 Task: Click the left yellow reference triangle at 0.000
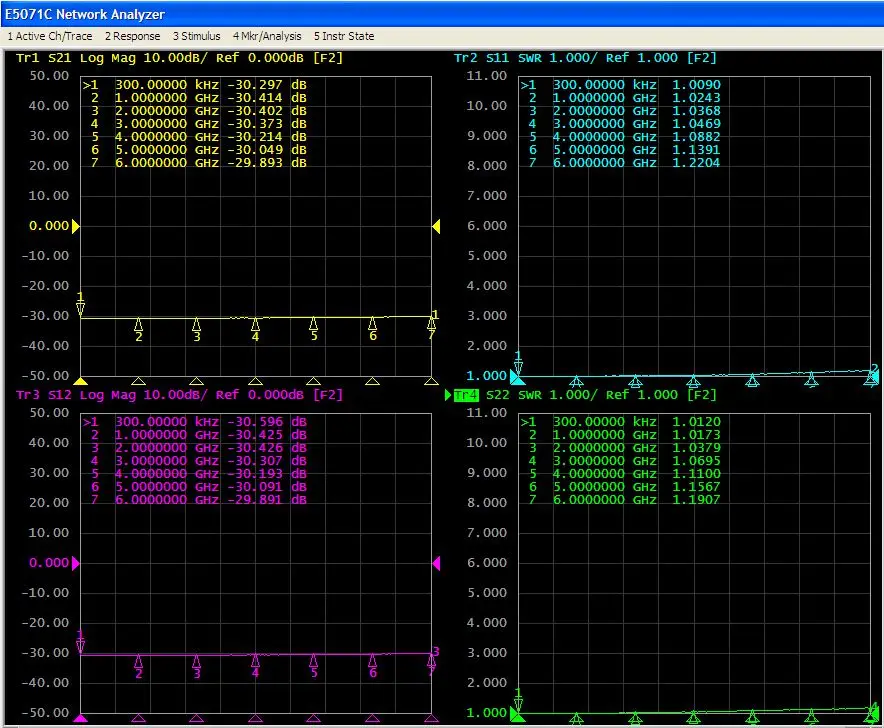(76, 226)
